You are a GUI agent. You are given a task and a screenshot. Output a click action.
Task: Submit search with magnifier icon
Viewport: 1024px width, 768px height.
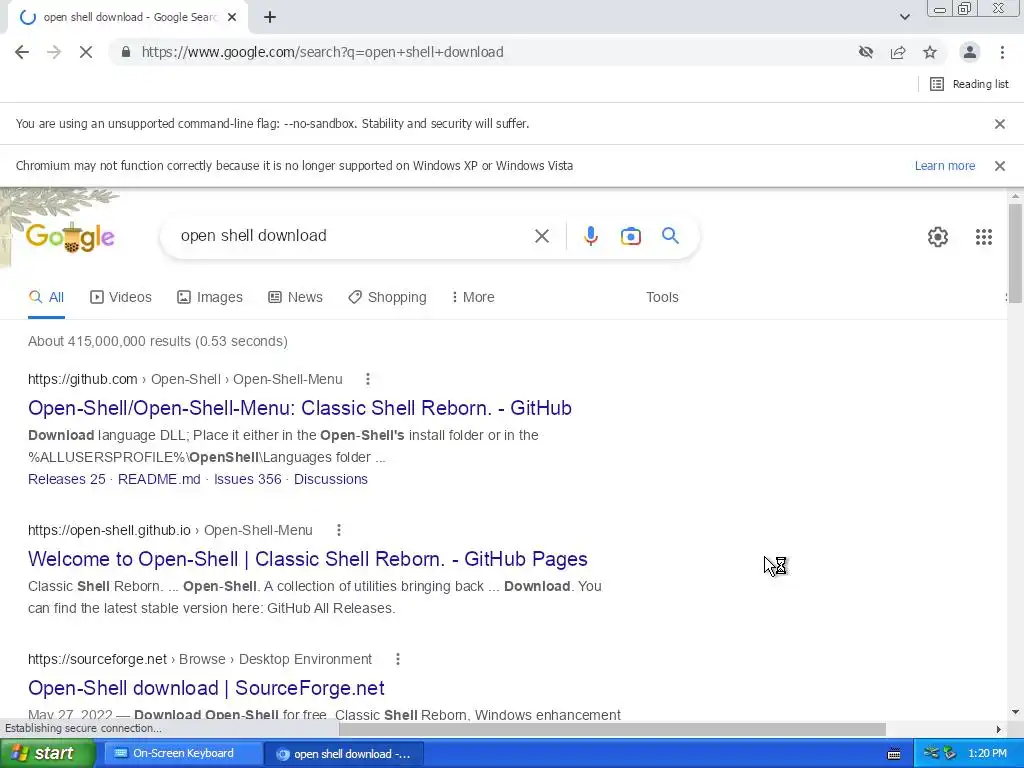pos(670,236)
